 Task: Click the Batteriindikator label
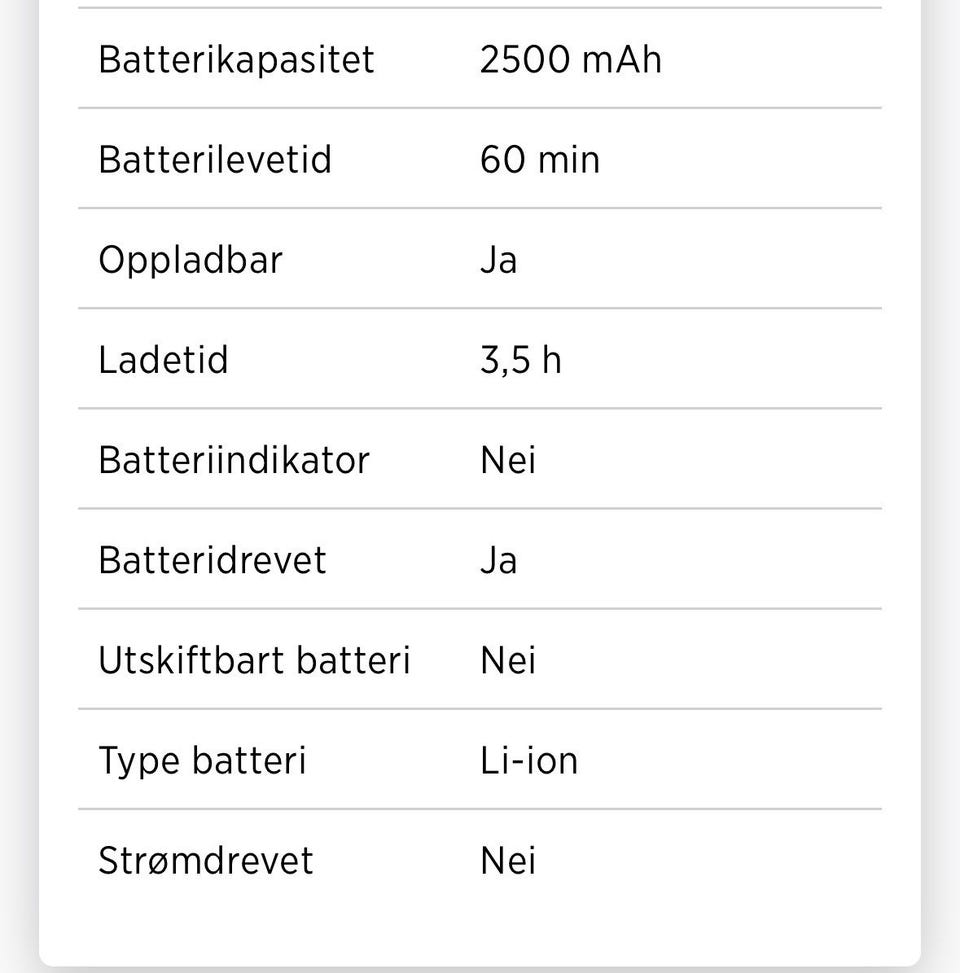click(234, 460)
